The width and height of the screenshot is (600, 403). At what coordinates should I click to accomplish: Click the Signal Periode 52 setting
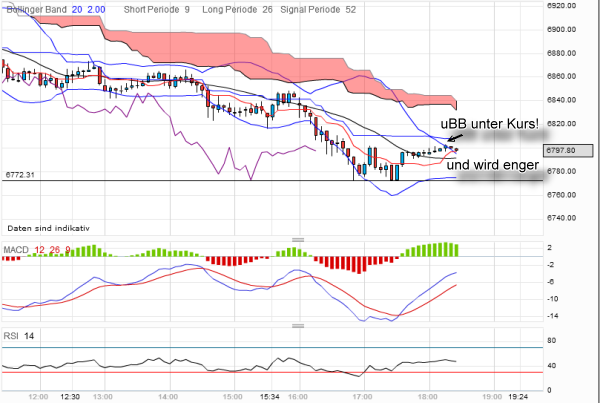pos(318,10)
